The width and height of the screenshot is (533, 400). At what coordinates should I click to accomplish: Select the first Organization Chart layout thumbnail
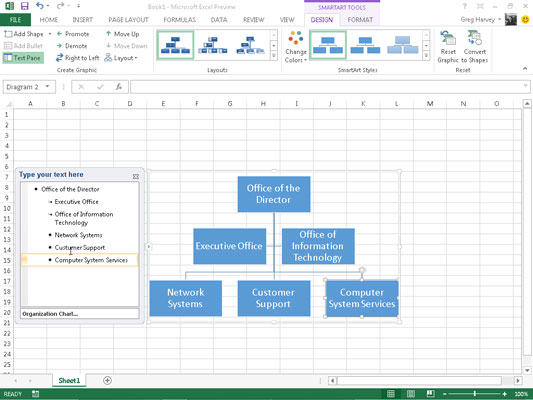pos(175,45)
